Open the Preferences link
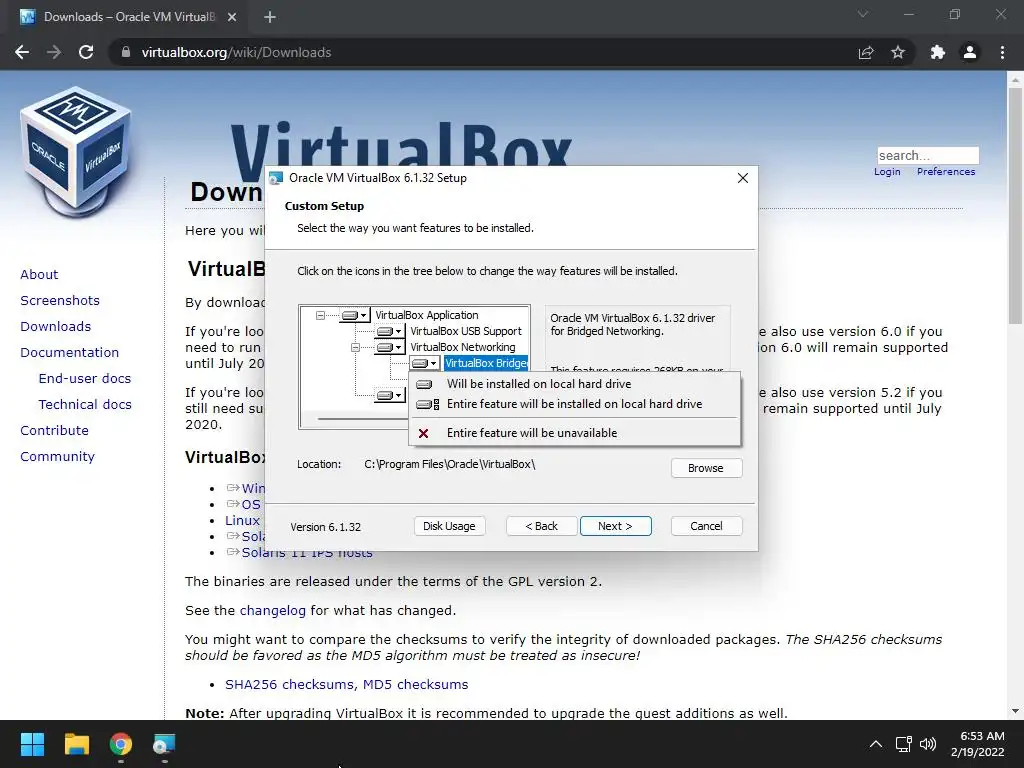The height and width of the screenshot is (768, 1024). click(946, 172)
